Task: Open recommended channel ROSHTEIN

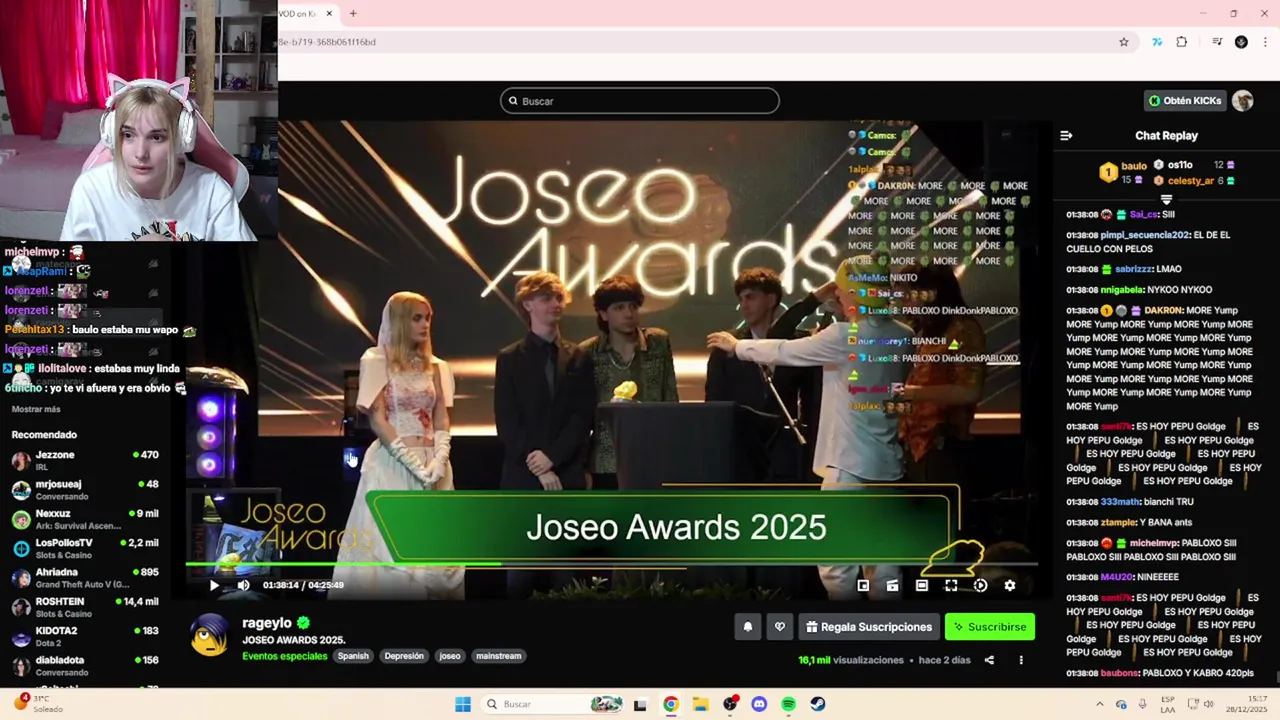Action: point(85,607)
